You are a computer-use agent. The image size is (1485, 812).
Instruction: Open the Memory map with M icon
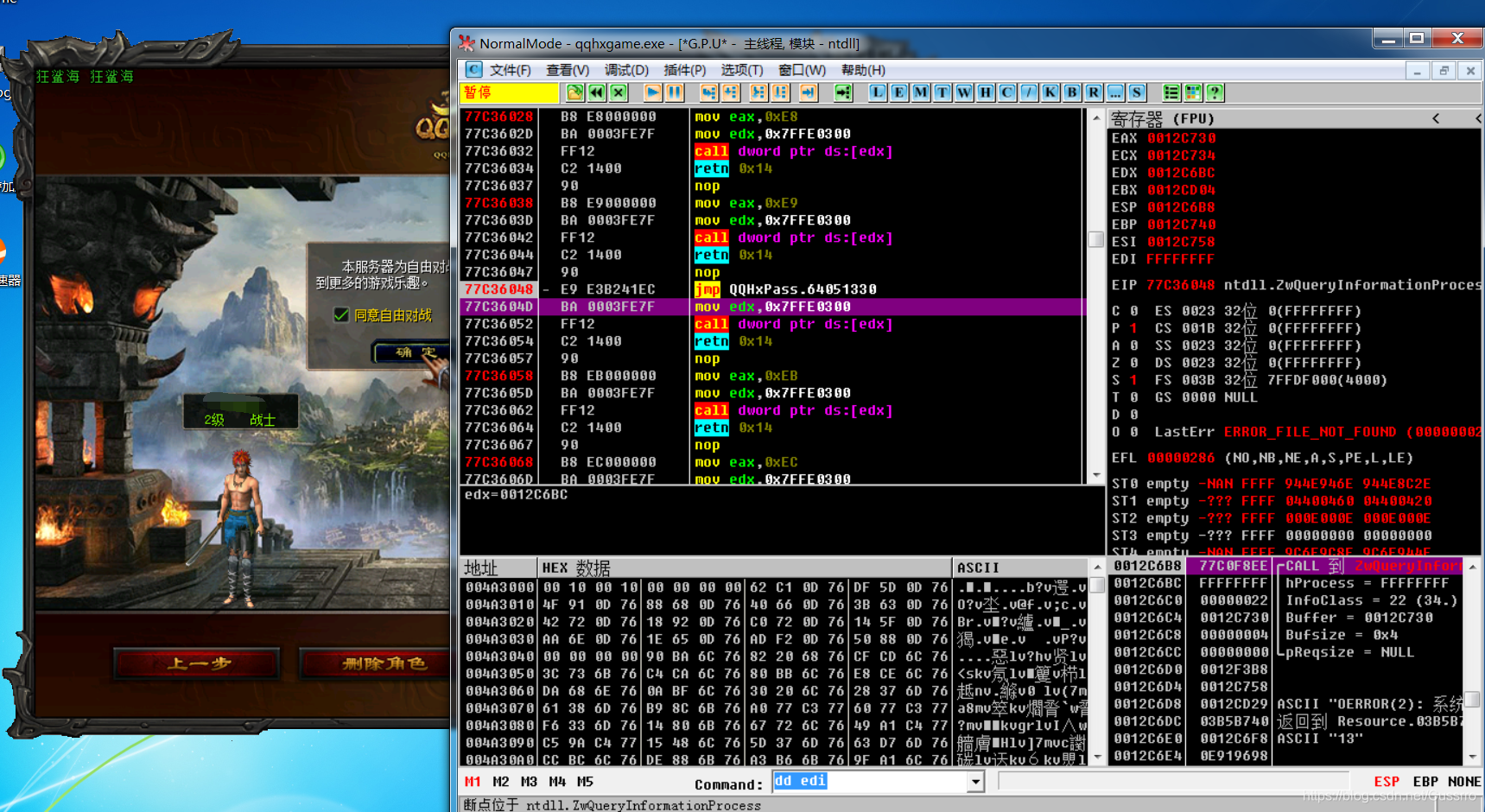(921, 92)
